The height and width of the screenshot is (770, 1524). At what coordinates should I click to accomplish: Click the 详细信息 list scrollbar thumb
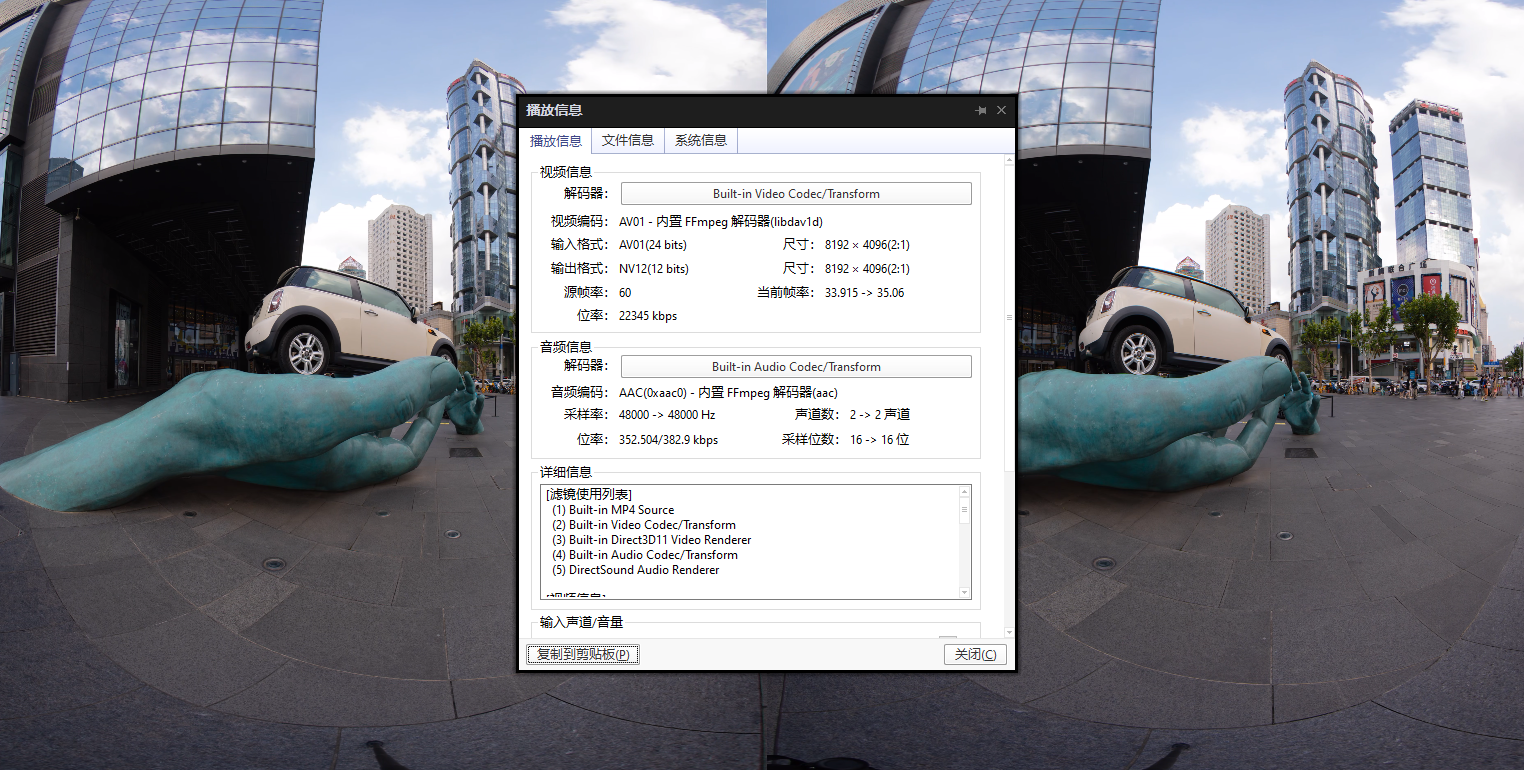coord(965,508)
